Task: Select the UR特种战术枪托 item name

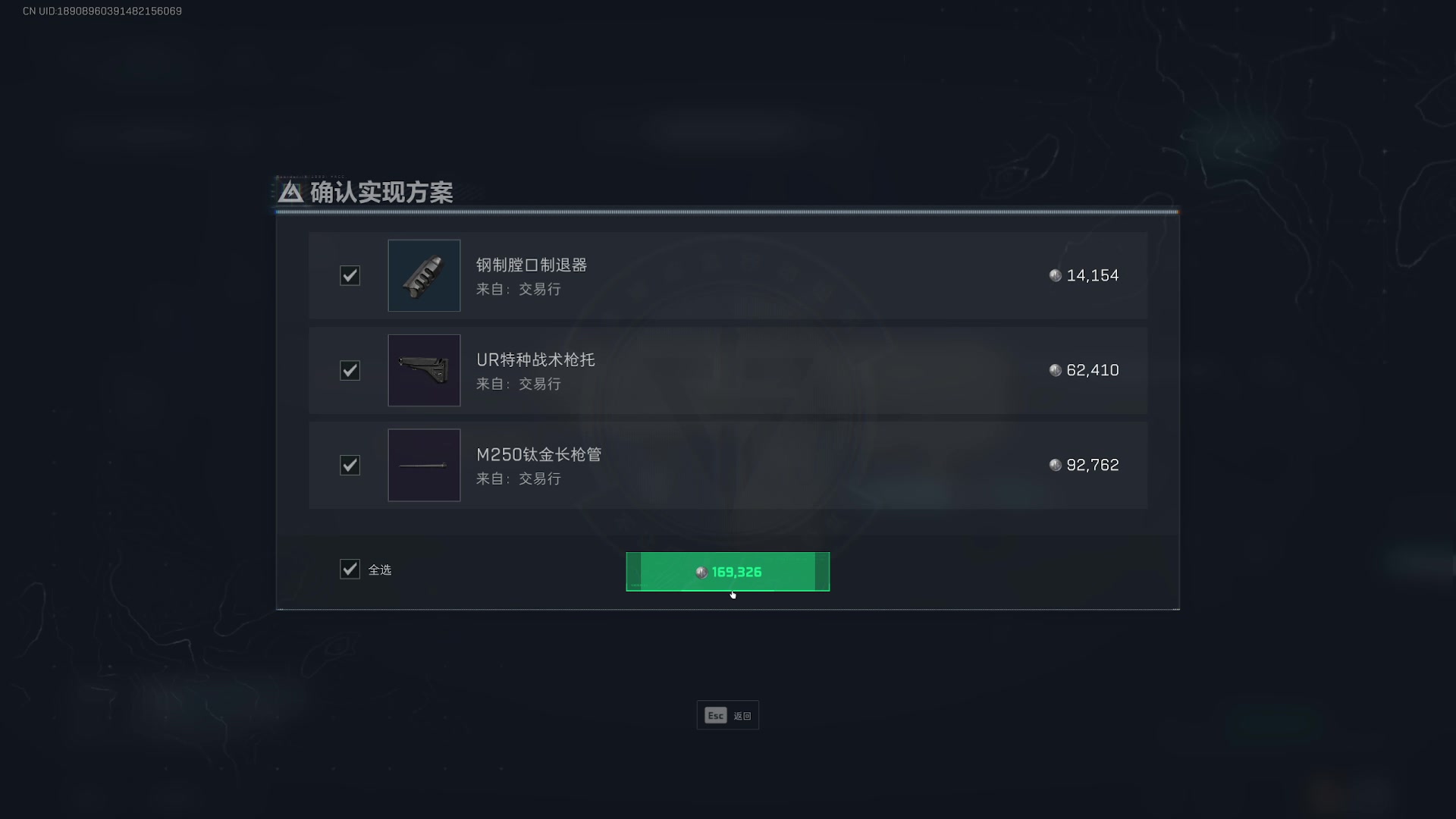Action: [x=535, y=359]
